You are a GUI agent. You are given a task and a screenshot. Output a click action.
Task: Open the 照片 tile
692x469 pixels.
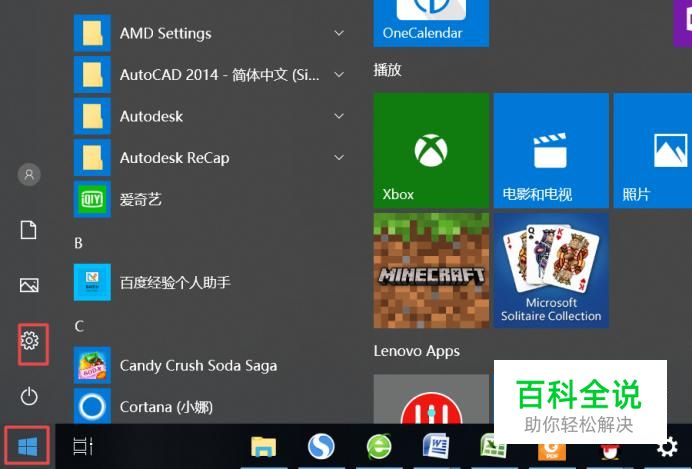point(653,150)
